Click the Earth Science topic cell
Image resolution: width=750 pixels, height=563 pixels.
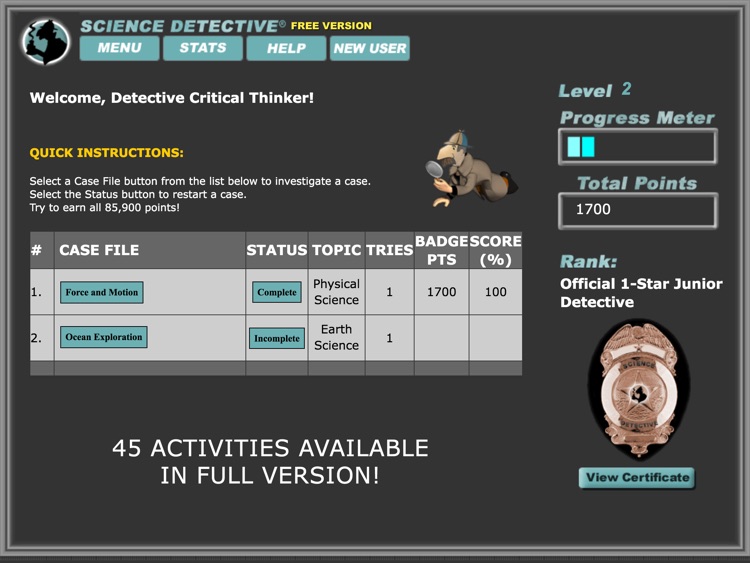[x=336, y=337]
